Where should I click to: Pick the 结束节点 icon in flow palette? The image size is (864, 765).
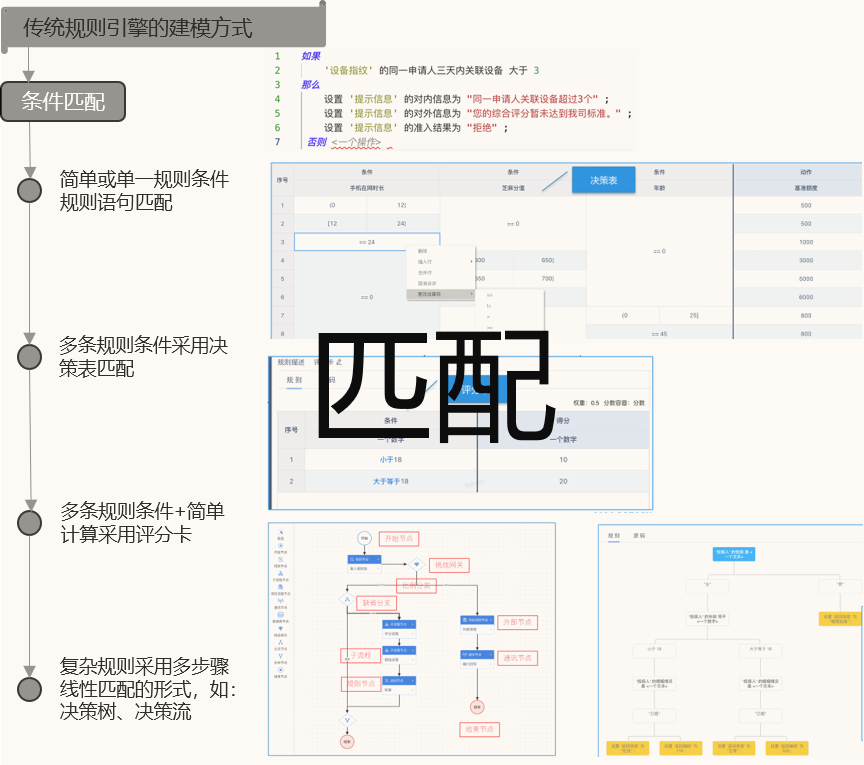coord(280,672)
